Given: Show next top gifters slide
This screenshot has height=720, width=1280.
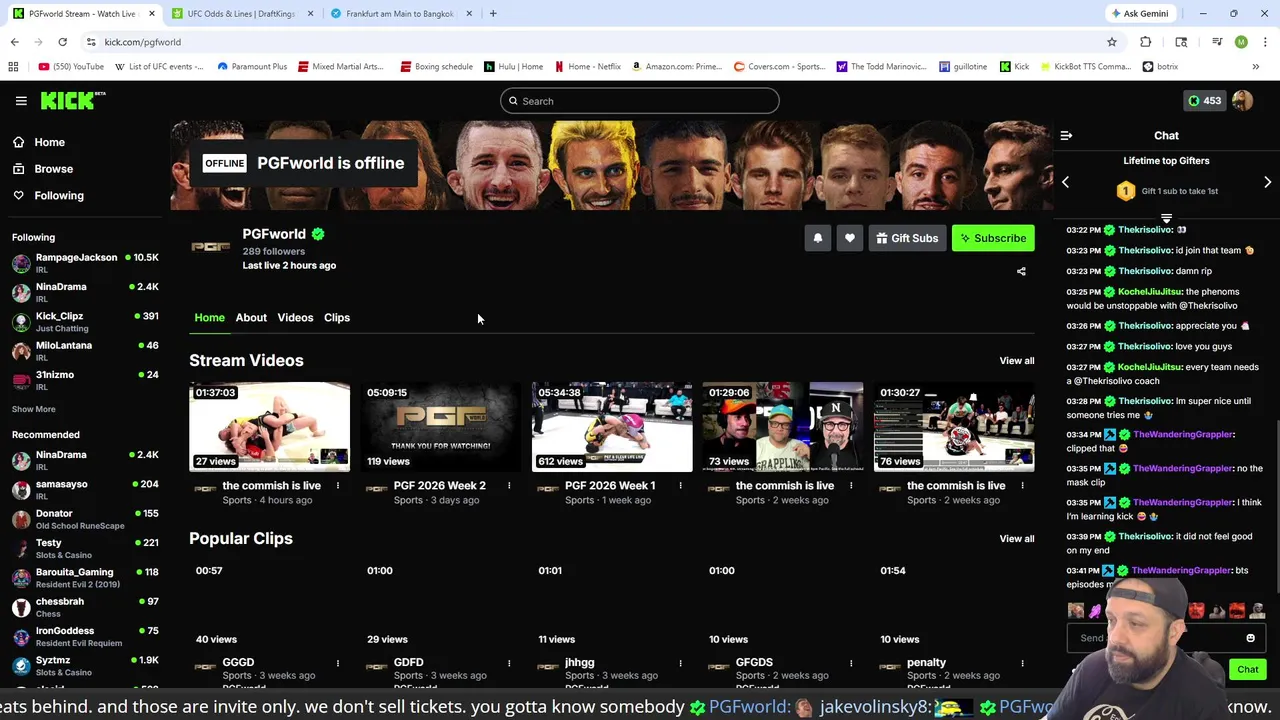Looking at the screenshot, I should 1267,182.
